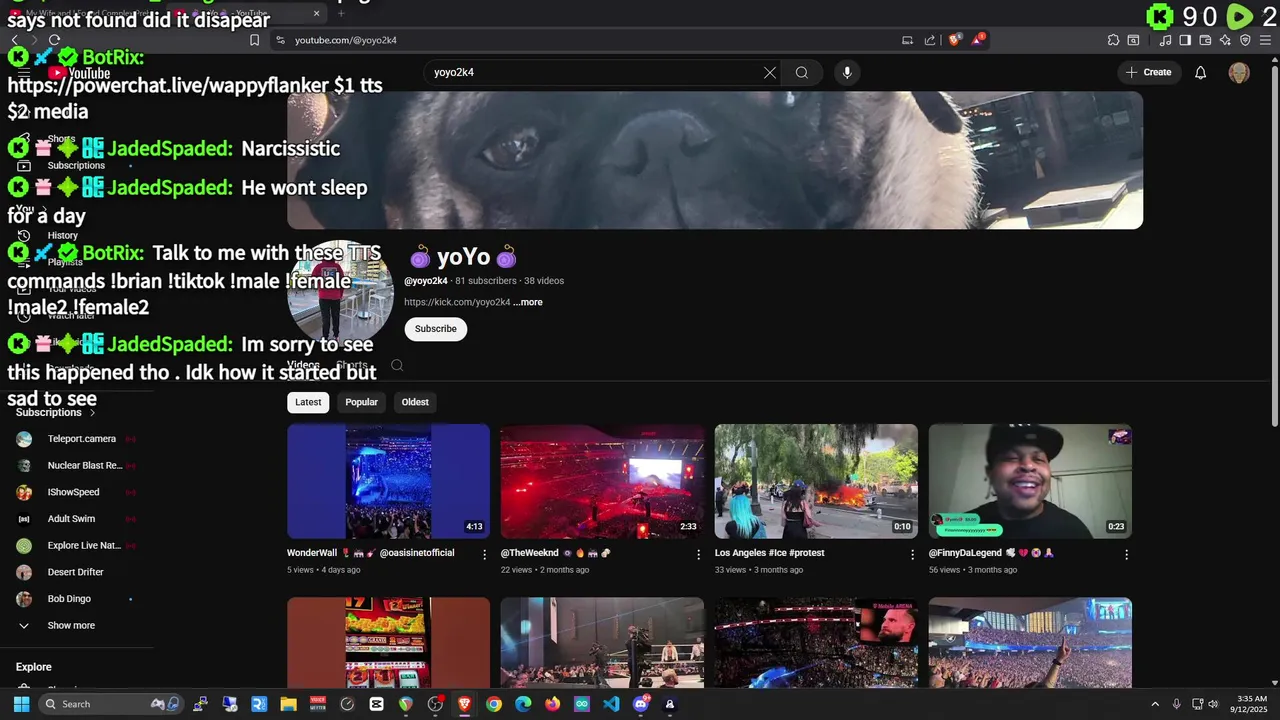This screenshot has height=720, width=1280.
Task: Search within the yoYo channel magnifier
Action: click(x=397, y=365)
